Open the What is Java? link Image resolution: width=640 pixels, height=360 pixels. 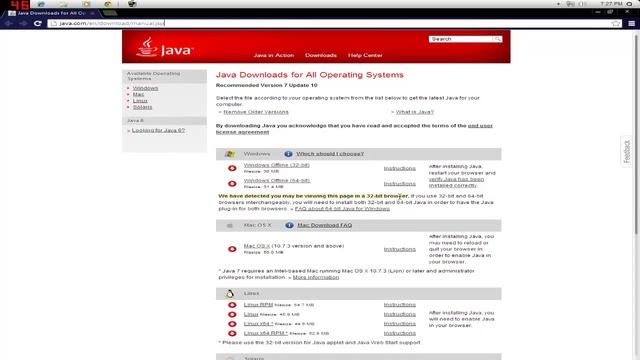pyautogui.click(x=415, y=112)
